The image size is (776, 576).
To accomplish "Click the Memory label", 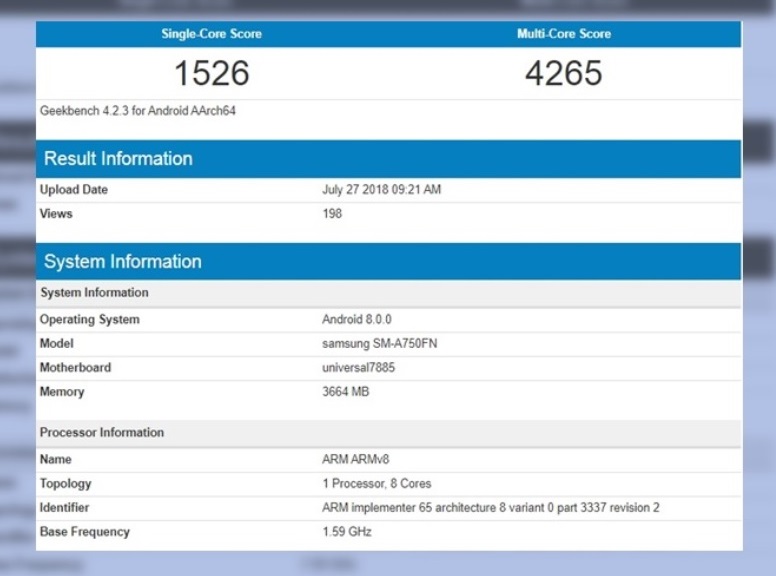I will point(62,392).
